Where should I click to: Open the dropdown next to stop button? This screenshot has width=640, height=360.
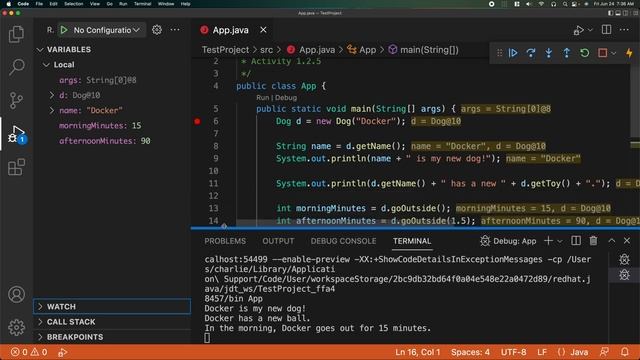613,53
